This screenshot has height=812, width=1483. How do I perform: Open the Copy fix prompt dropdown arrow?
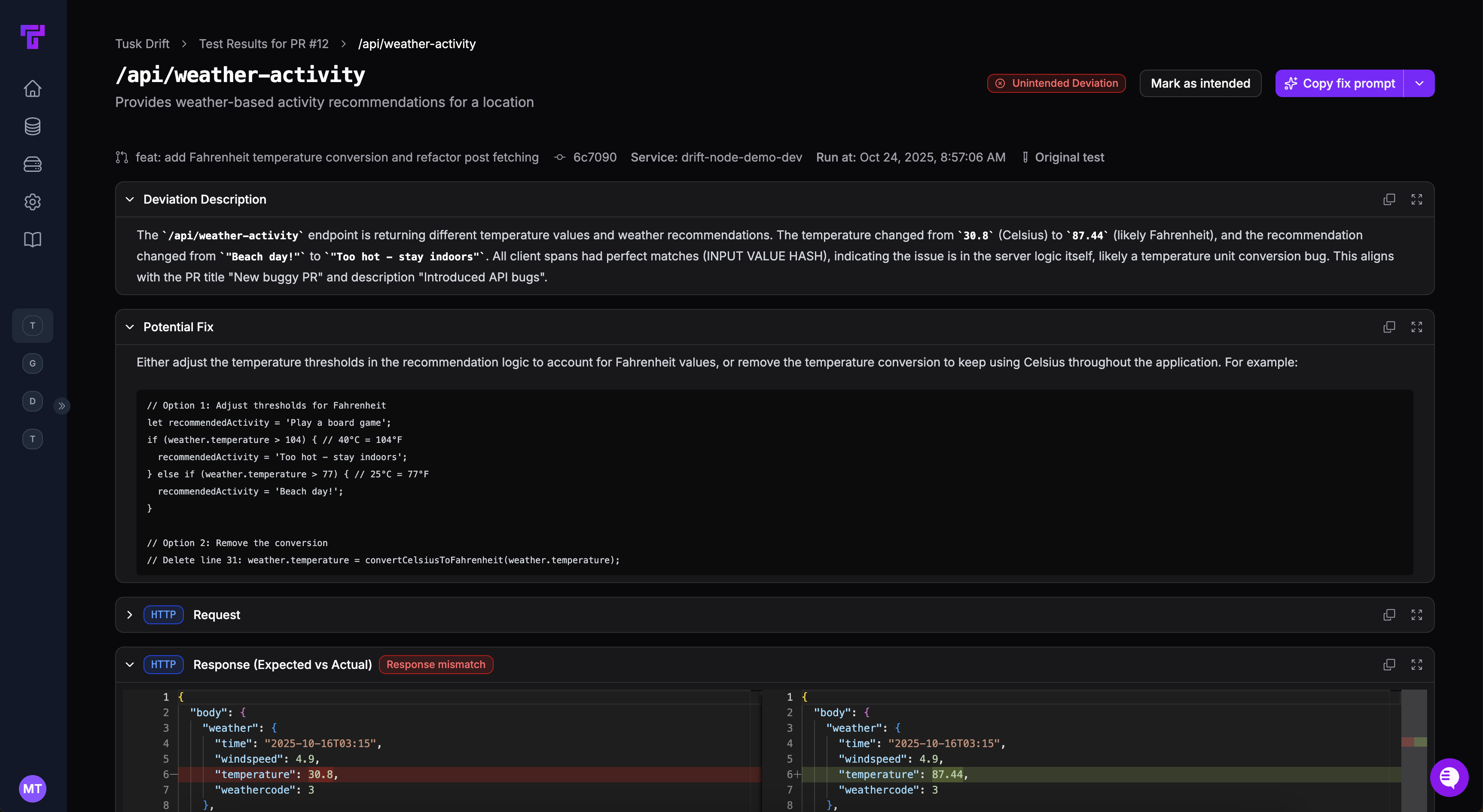pos(1419,83)
